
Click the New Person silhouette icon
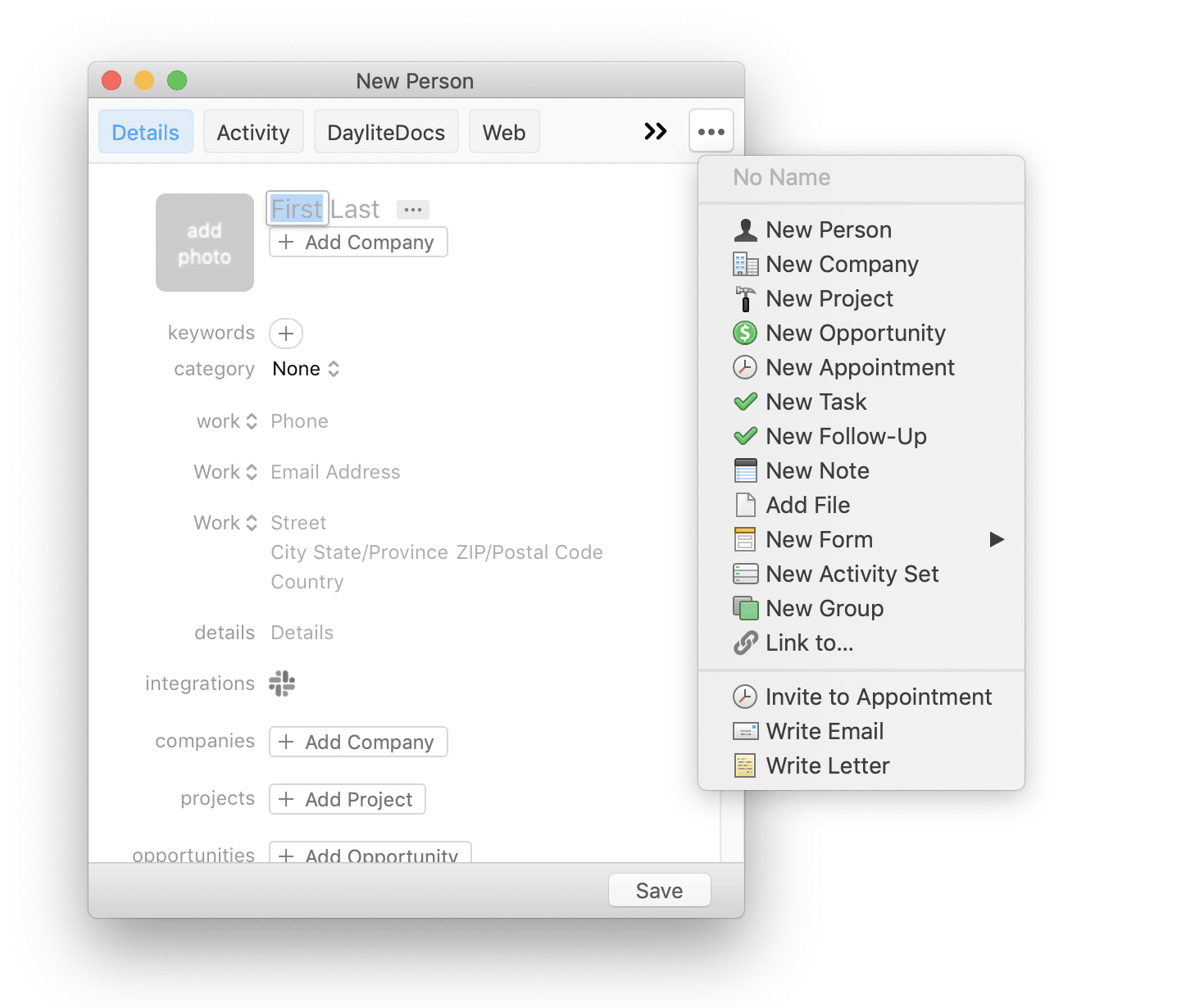click(745, 230)
